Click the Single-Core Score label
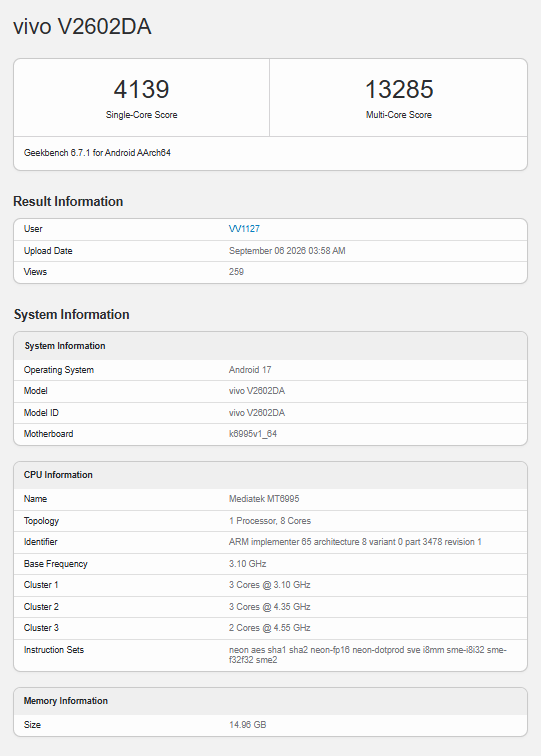This screenshot has height=756, width=541. [x=141, y=115]
